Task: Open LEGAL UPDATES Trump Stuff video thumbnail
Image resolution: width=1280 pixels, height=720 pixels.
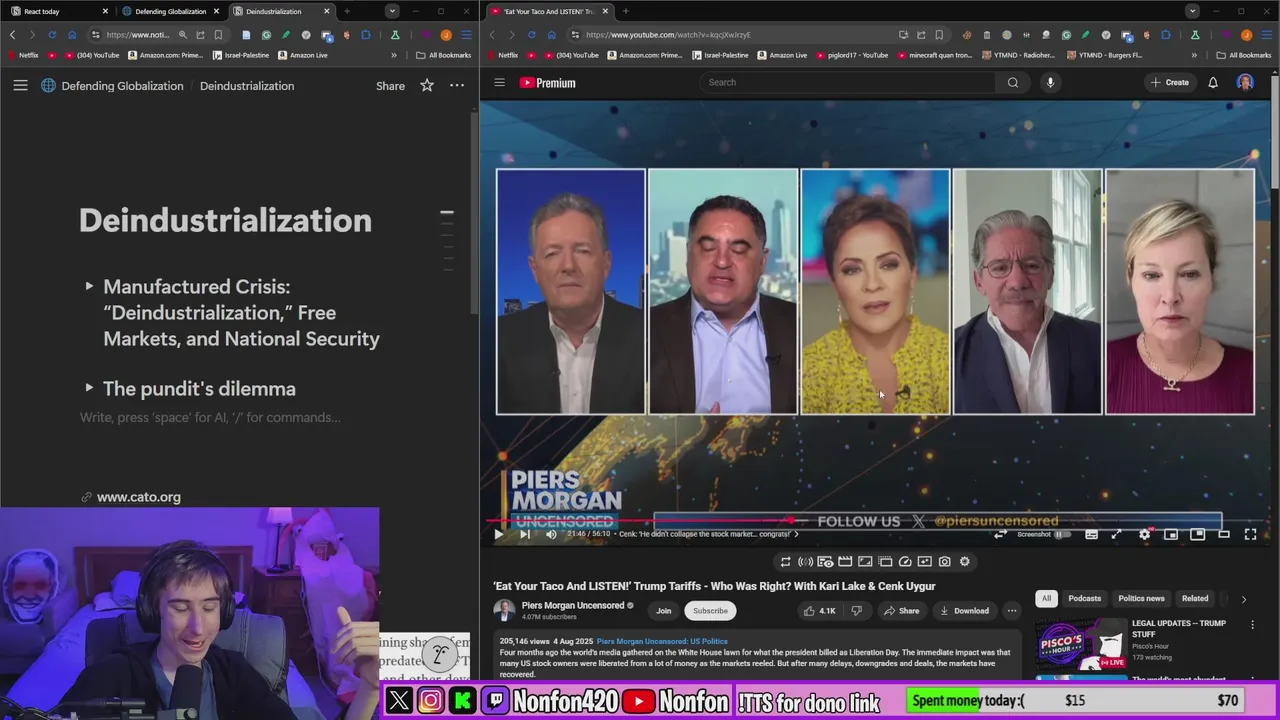Action: [x=1080, y=644]
